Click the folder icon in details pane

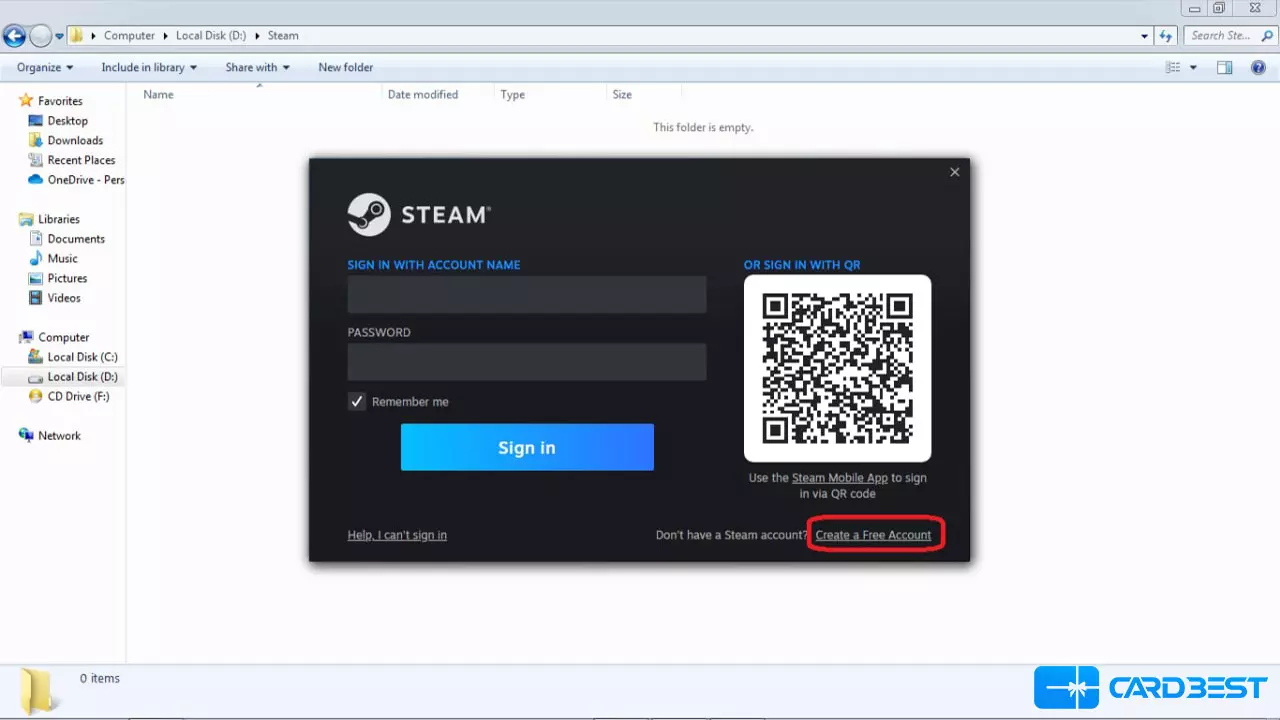(38, 691)
